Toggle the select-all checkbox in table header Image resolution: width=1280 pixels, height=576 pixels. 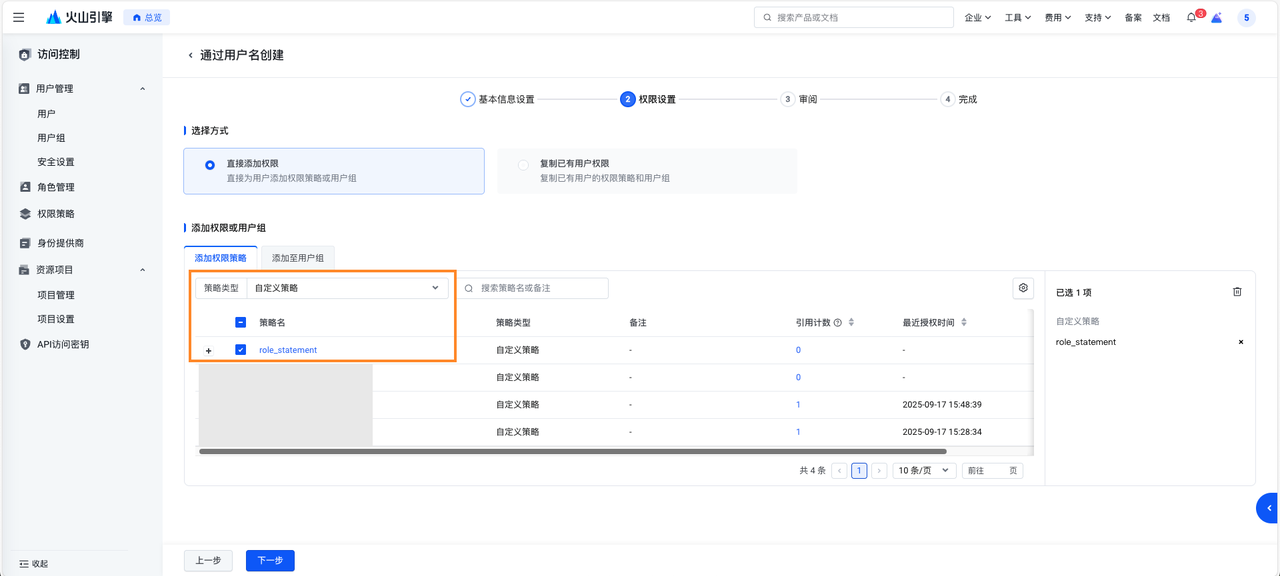[240, 323]
